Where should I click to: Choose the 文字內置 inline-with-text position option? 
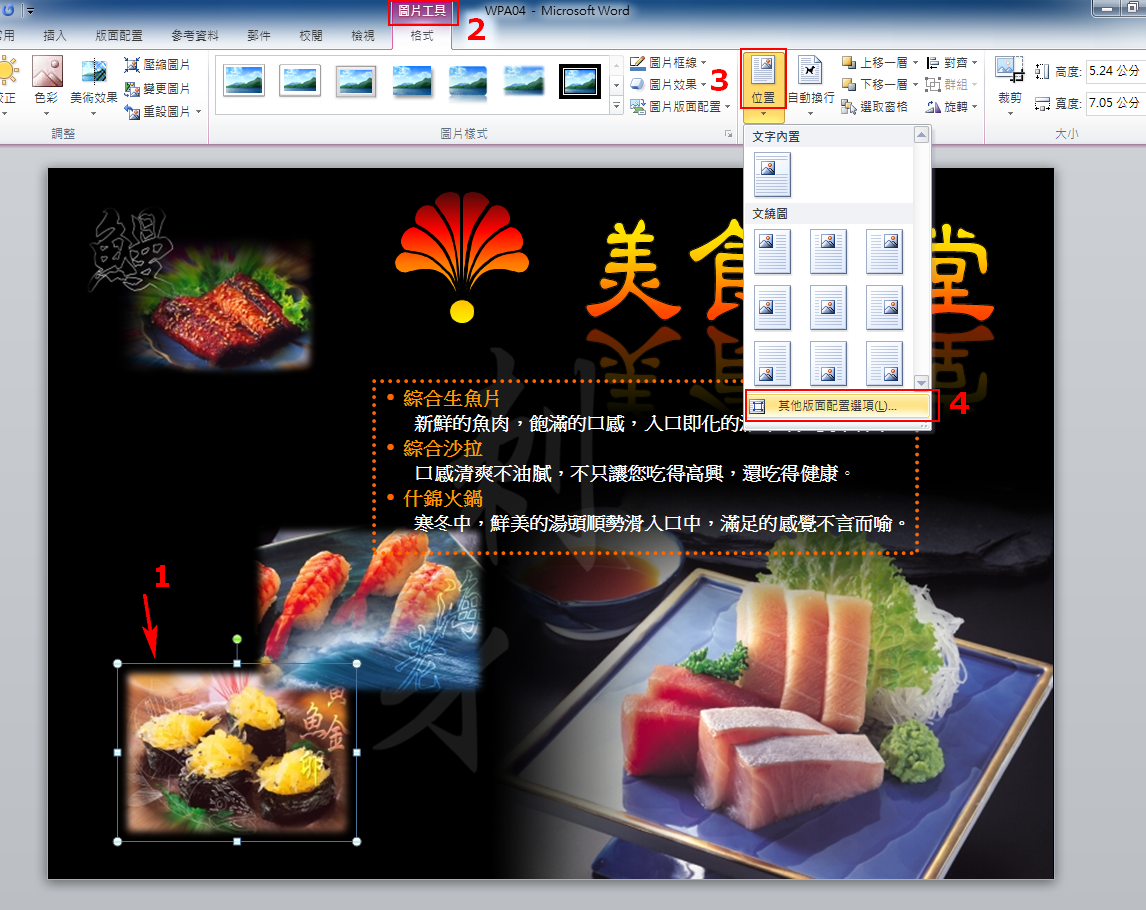click(772, 175)
